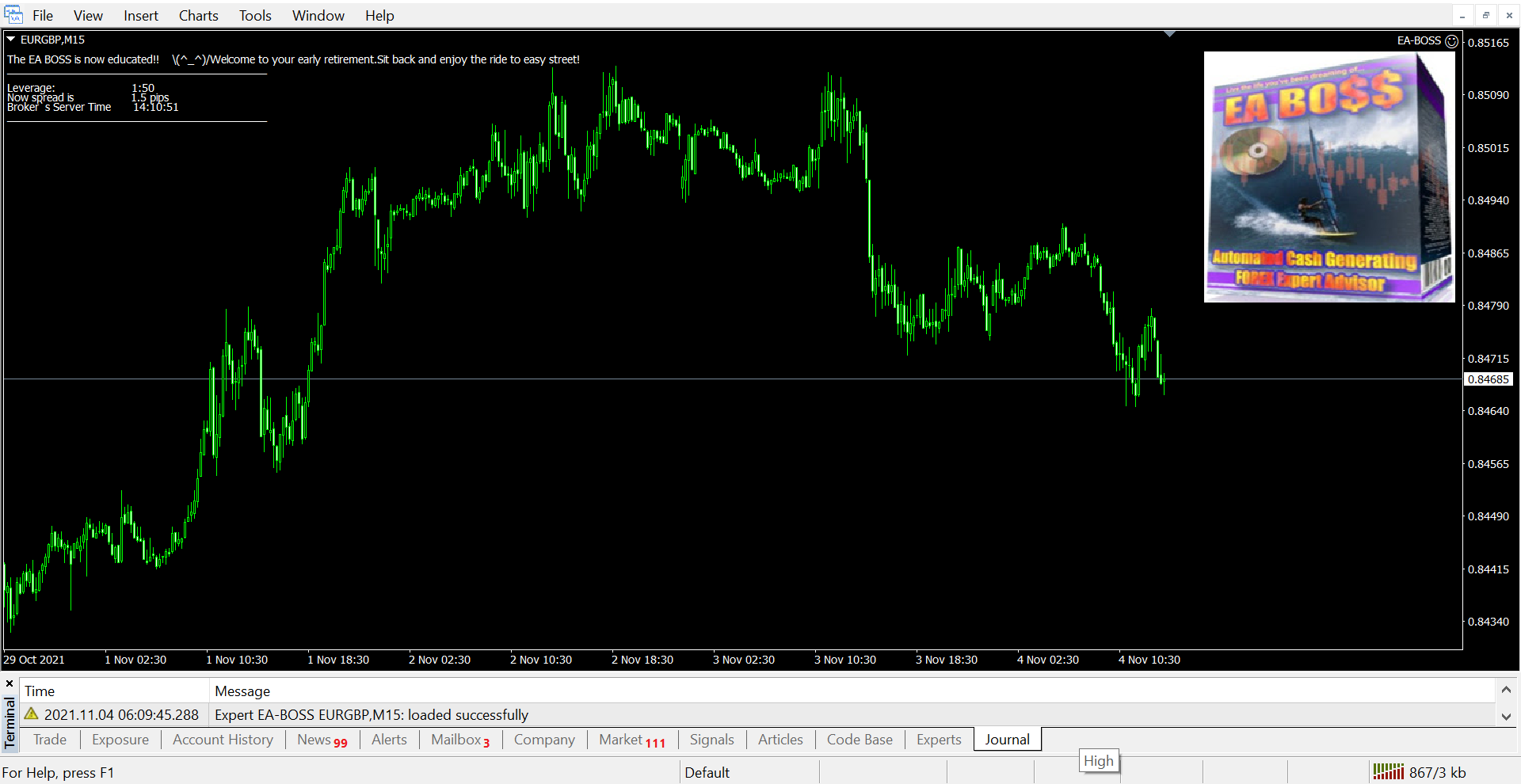Click the connection status bars icon
The height and width of the screenshot is (784, 1521).
click(x=1388, y=772)
